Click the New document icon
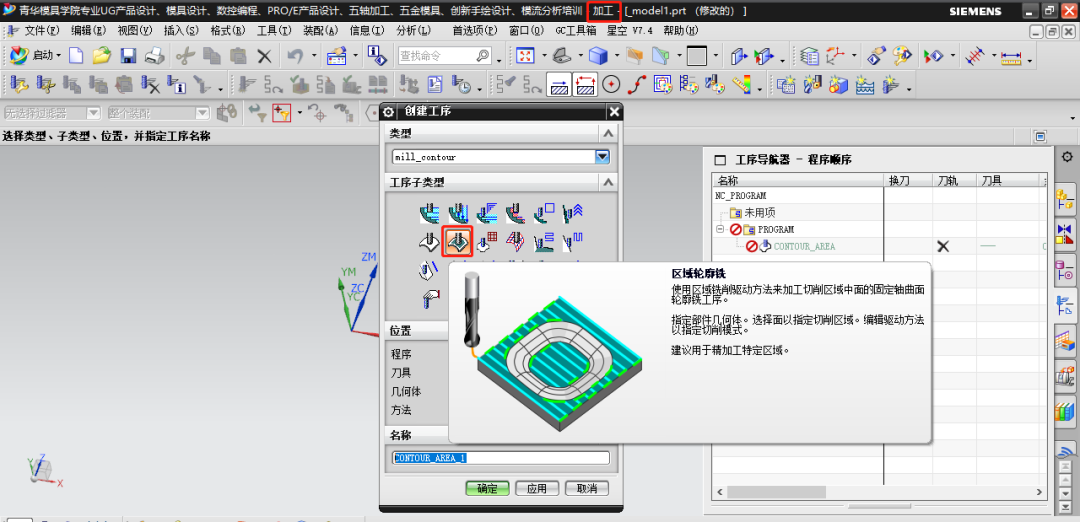1080x522 pixels. pyautogui.click(x=76, y=56)
